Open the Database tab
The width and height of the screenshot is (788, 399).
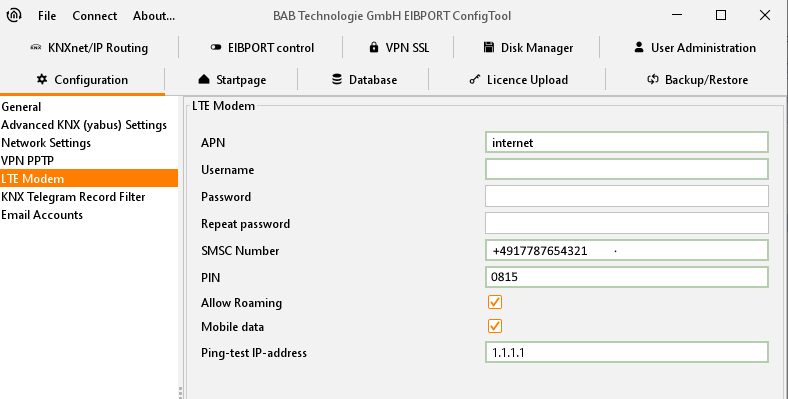coord(364,79)
